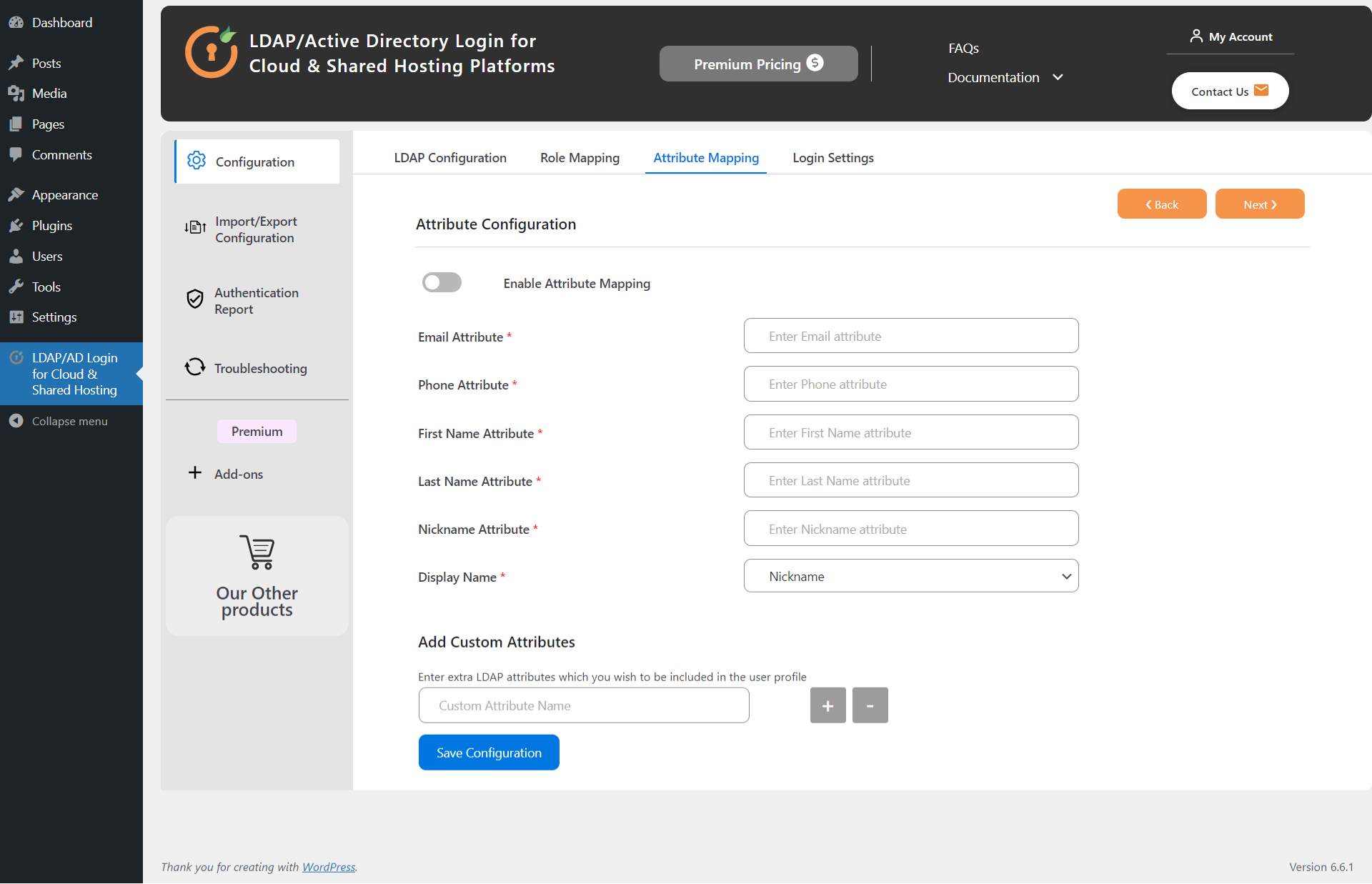Click the Media library icon
Viewport: 1372px width, 884px height.
point(16,93)
